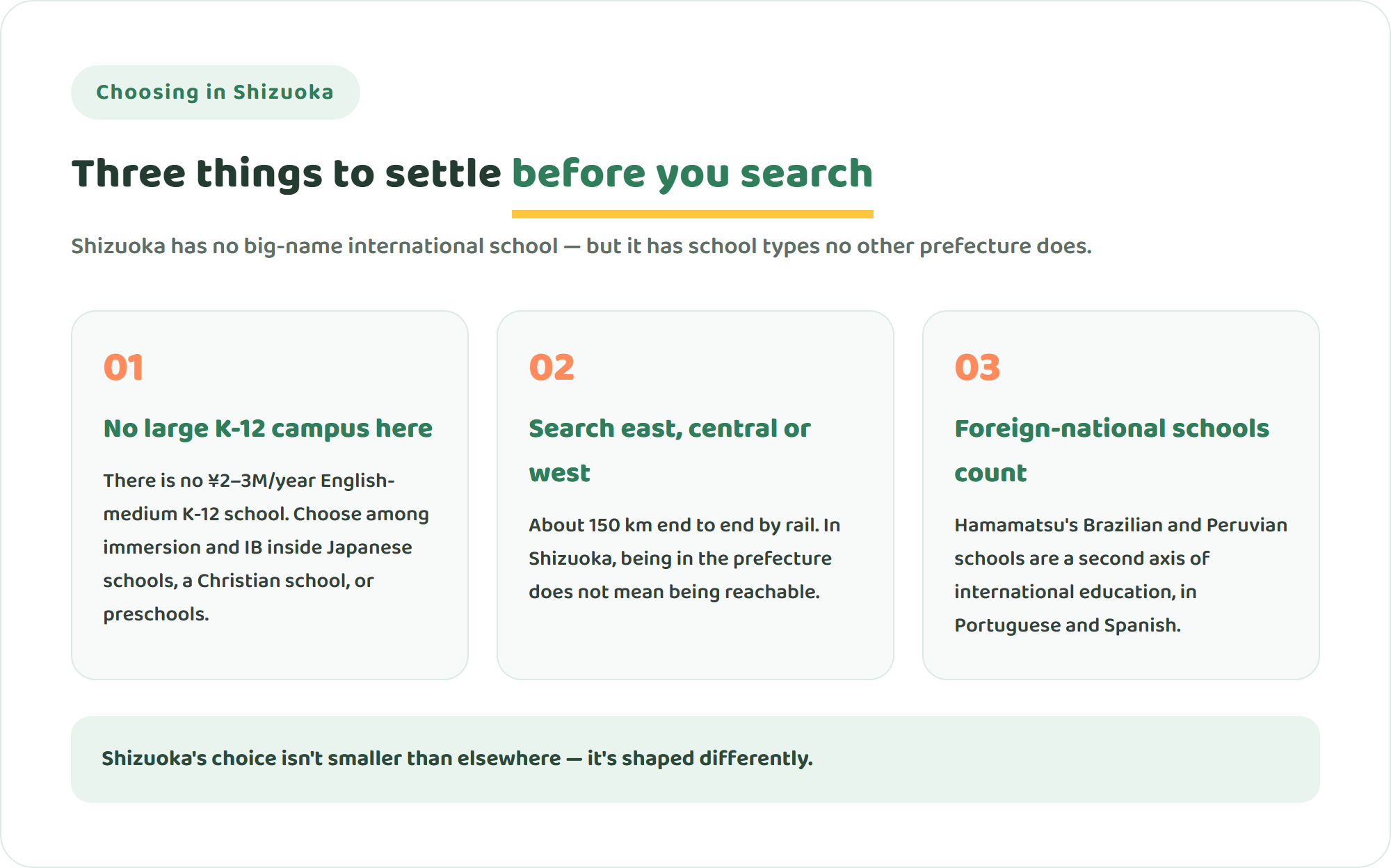Select 'Foreign-national schools count' title
The width and height of the screenshot is (1391, 868).
point(1111,451)
